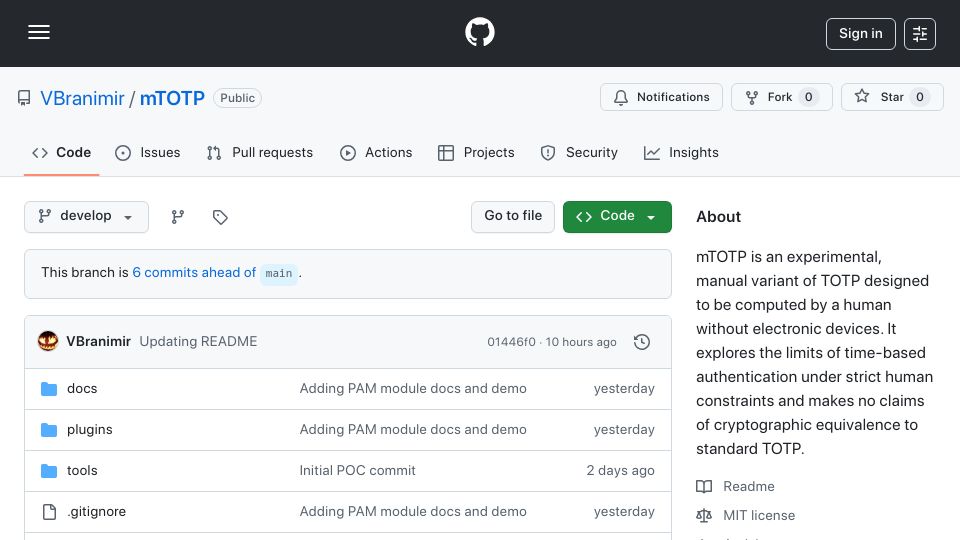Switch to the Issues tab
The width and height of the screenshot is (960, 540).
148,152
